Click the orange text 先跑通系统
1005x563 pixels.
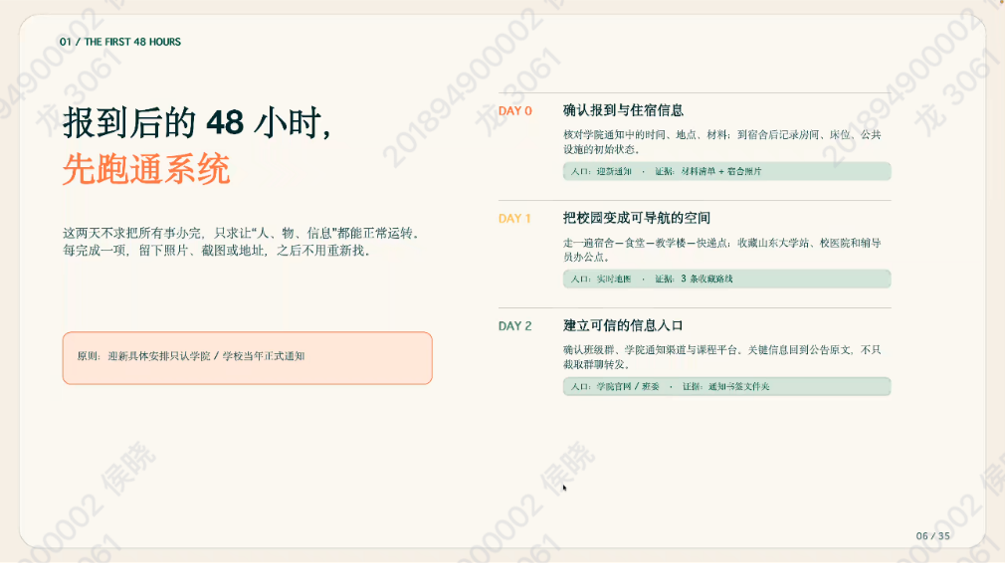[146, 169]
